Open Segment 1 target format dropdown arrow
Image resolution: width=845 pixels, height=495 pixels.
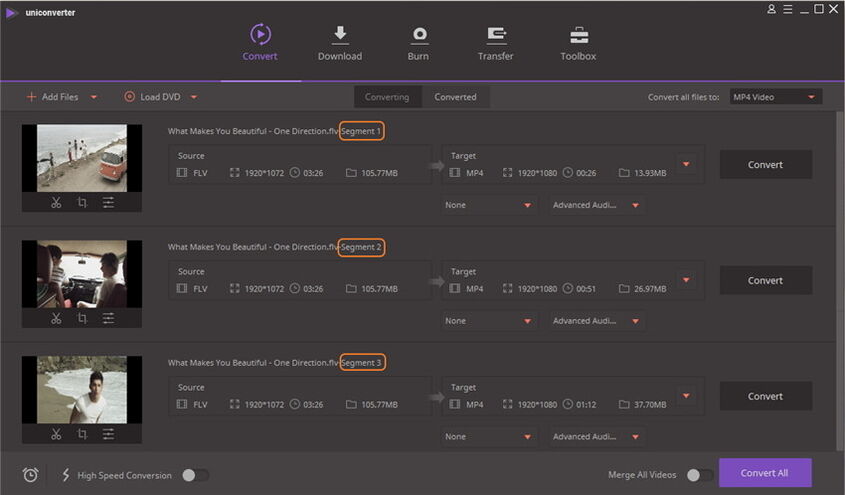coord(686,164)
